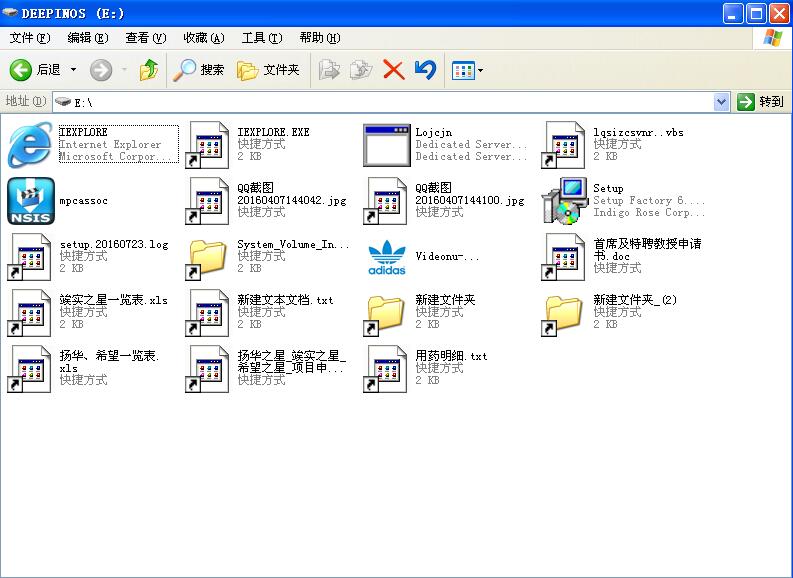The width and height of the screenshot is (793, 578).
Task: Go up one folder level
Action: tap(148, 70)
